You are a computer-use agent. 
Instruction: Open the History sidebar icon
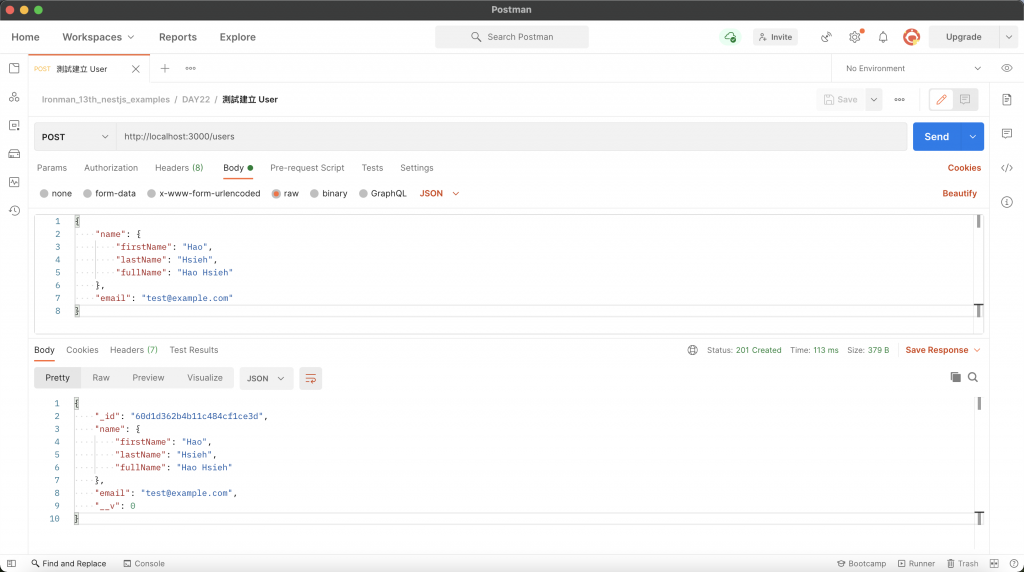pyautogui.click(x=14, y=210)
